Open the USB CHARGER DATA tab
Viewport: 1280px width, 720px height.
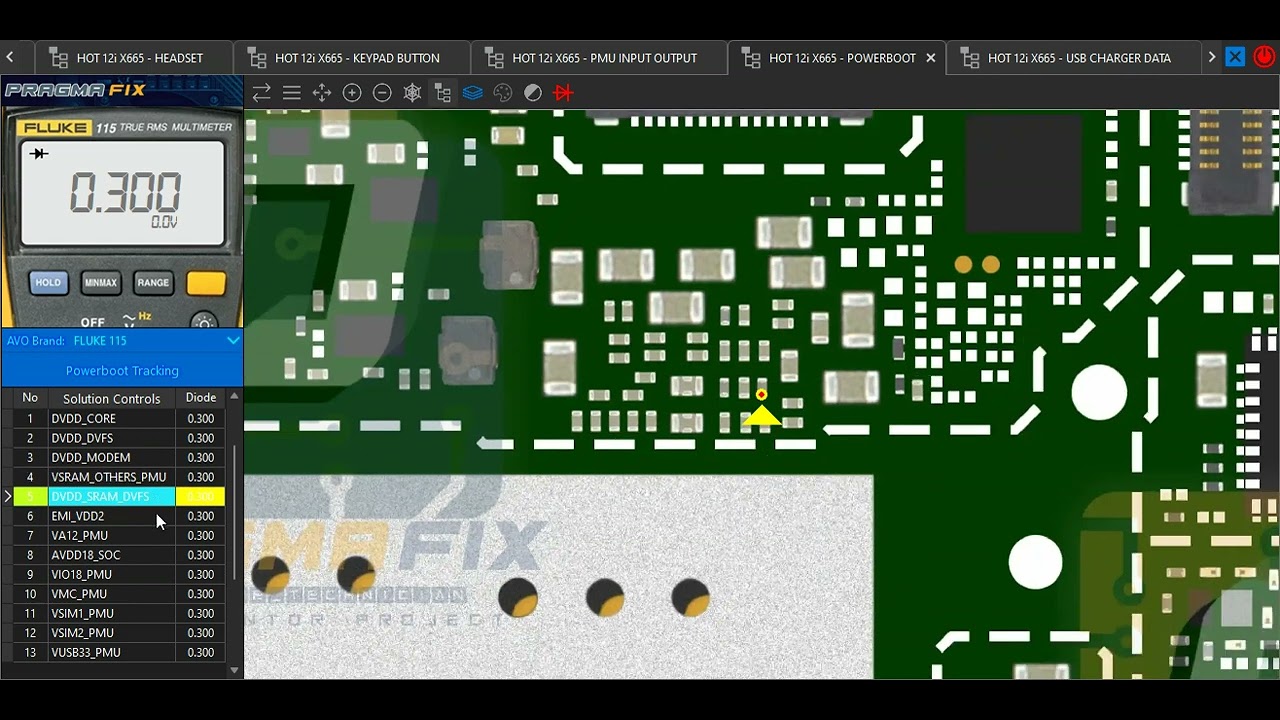tap(1074, 58)
